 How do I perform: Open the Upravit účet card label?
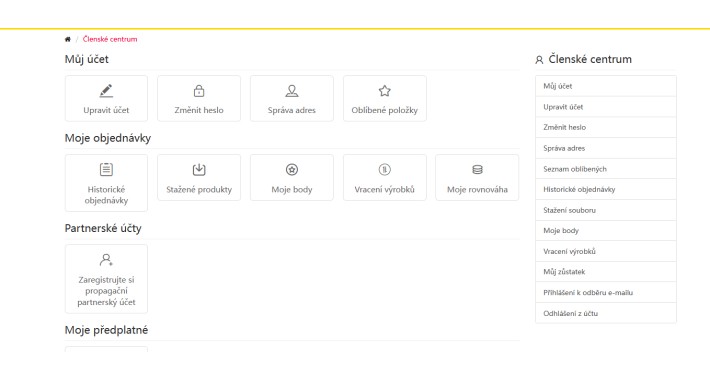106,110
